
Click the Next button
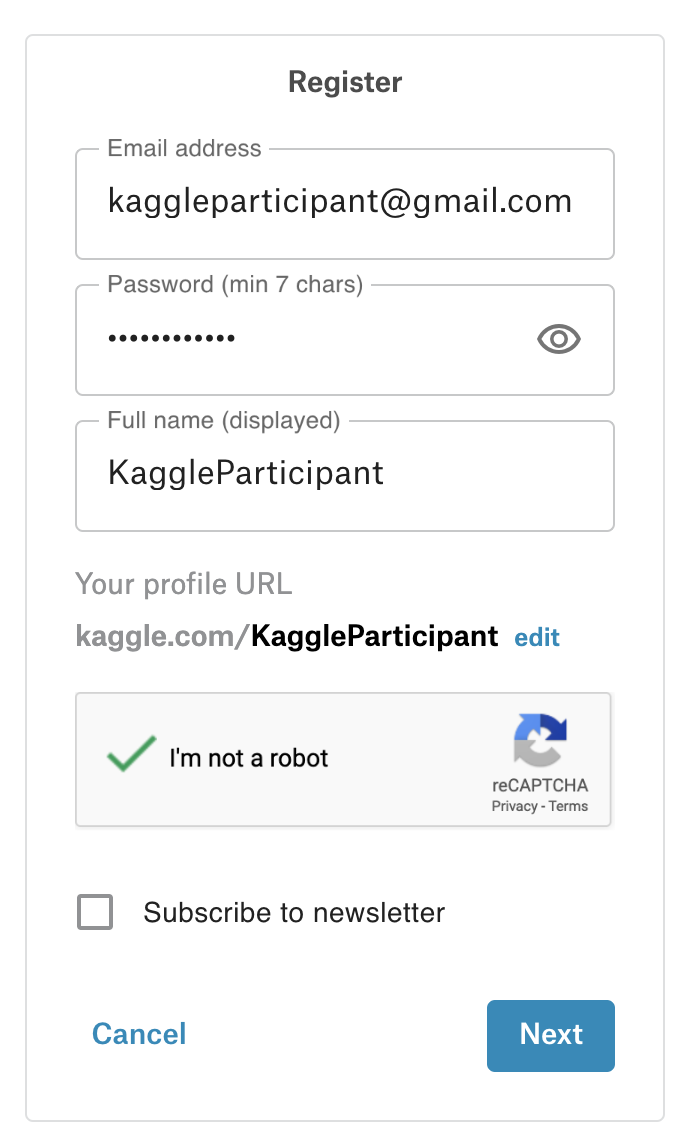pos(550,1035)
